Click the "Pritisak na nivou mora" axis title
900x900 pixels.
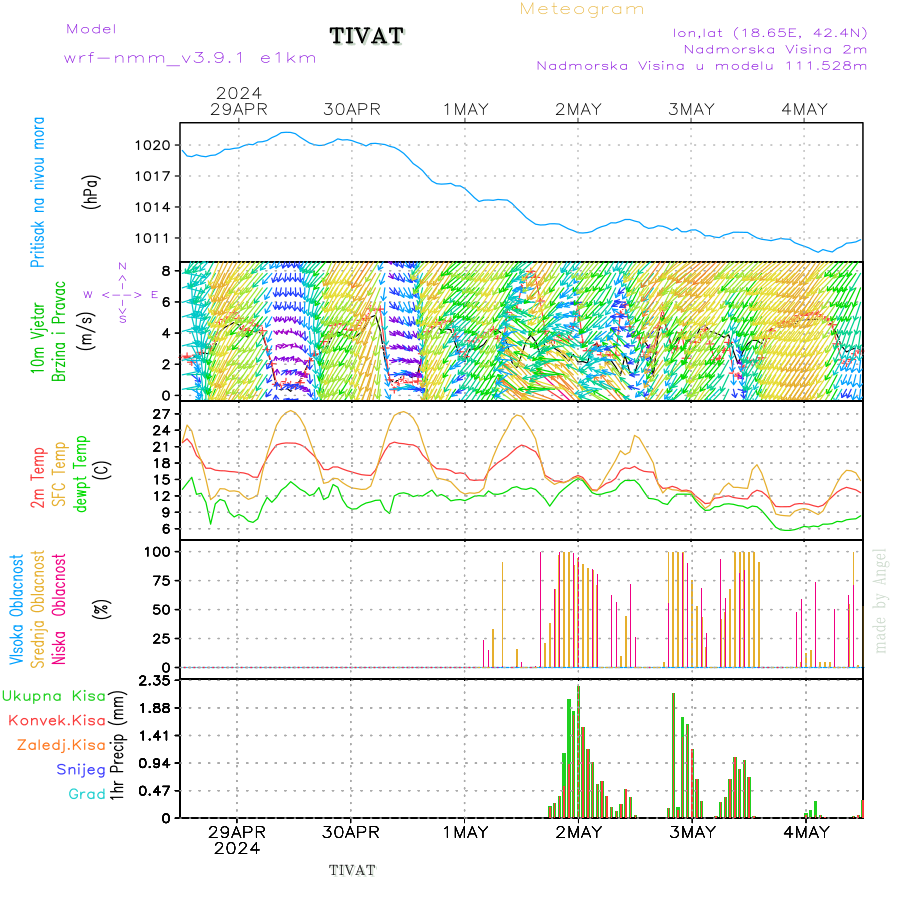coord(37,192)
